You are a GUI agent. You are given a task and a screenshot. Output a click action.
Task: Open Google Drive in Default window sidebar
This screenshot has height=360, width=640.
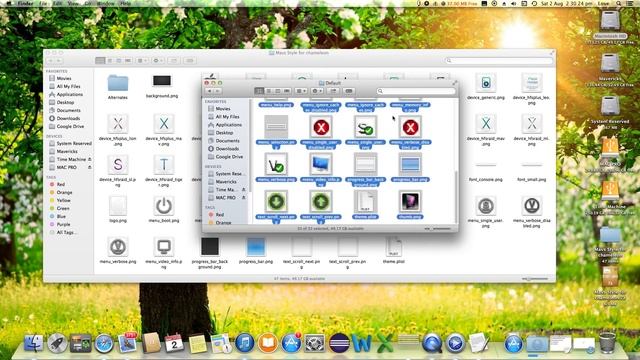coord(225,157)
